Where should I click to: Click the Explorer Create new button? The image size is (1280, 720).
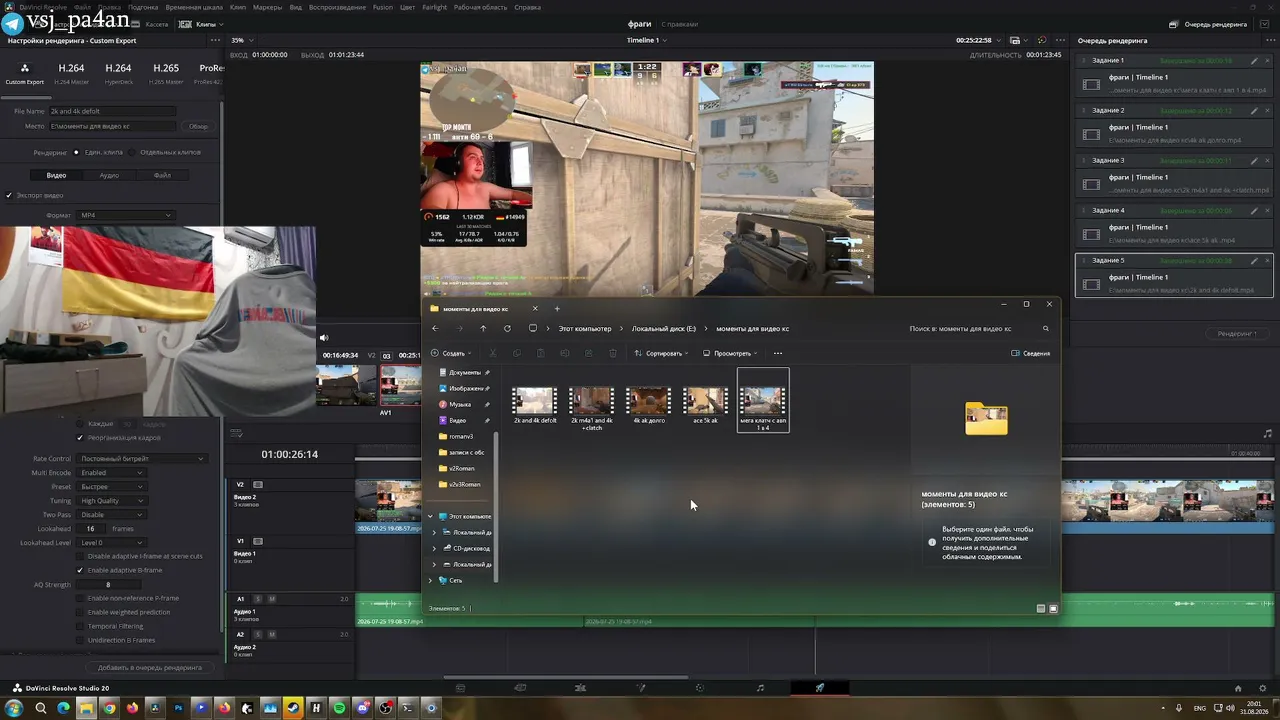click(449, 353)
